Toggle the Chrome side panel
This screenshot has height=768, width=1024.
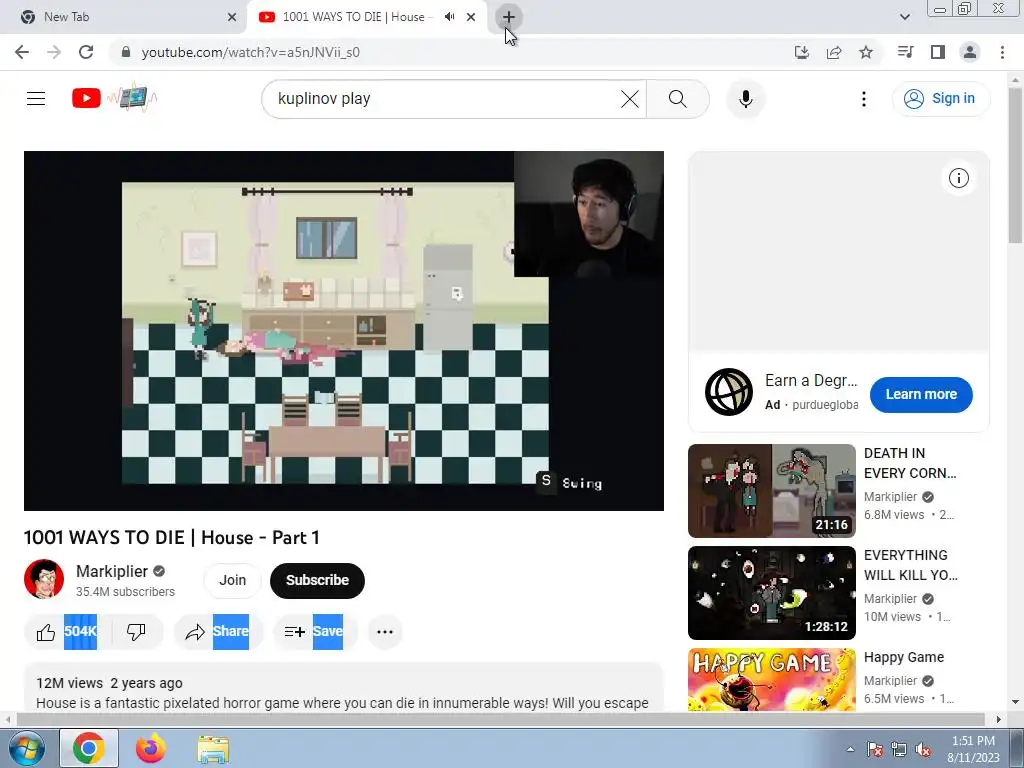[x=938, y=52]
